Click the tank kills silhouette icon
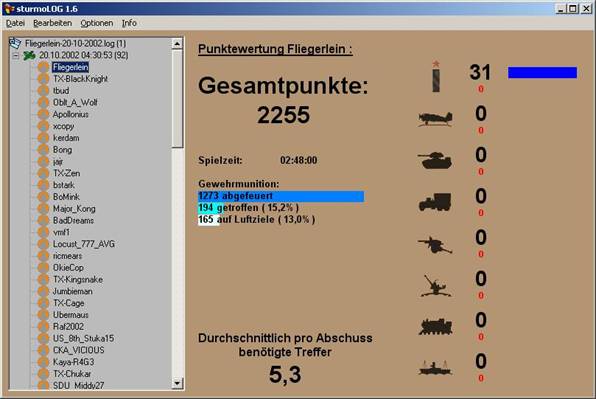 435,160
